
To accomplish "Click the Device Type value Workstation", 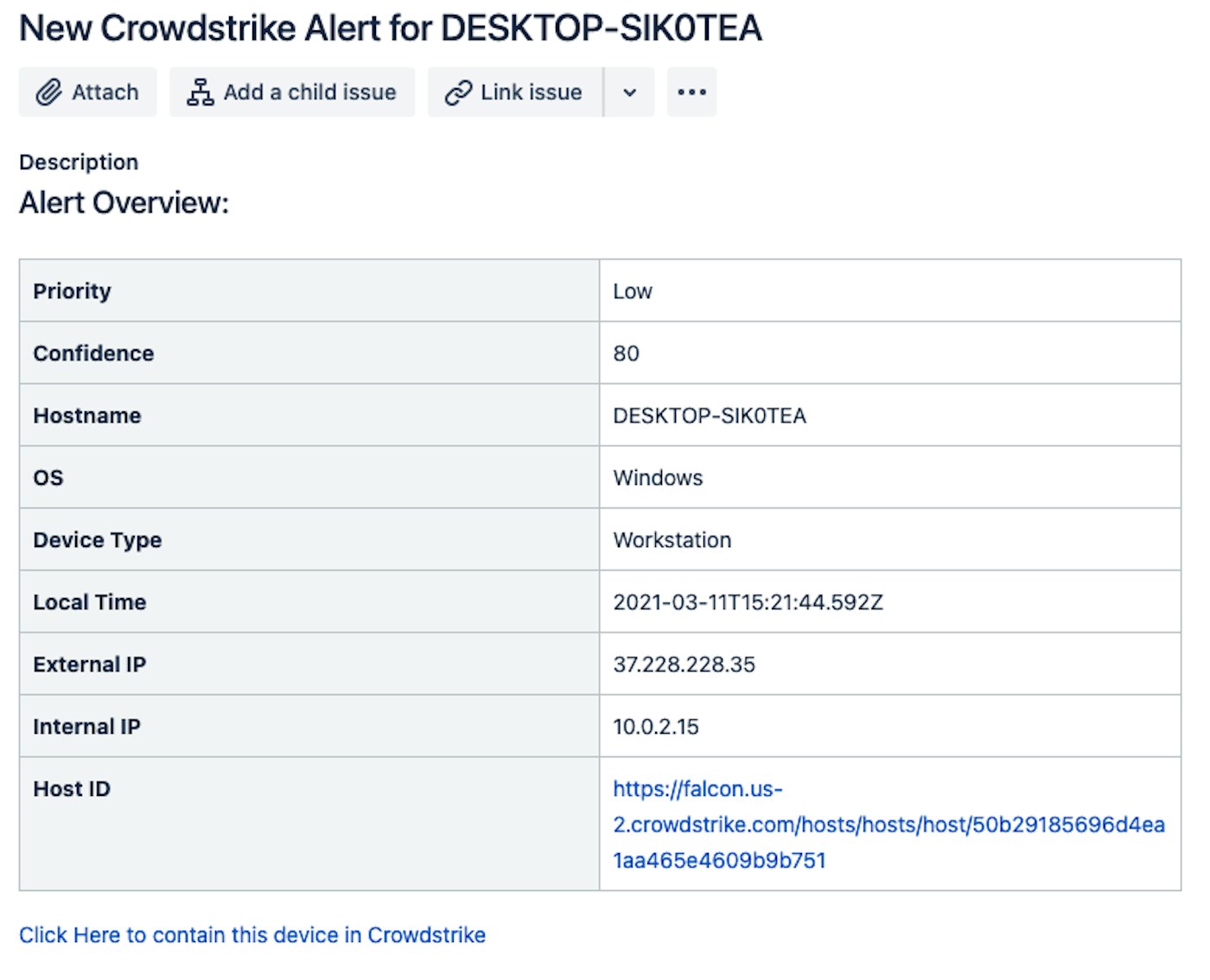I will point(672,540).
